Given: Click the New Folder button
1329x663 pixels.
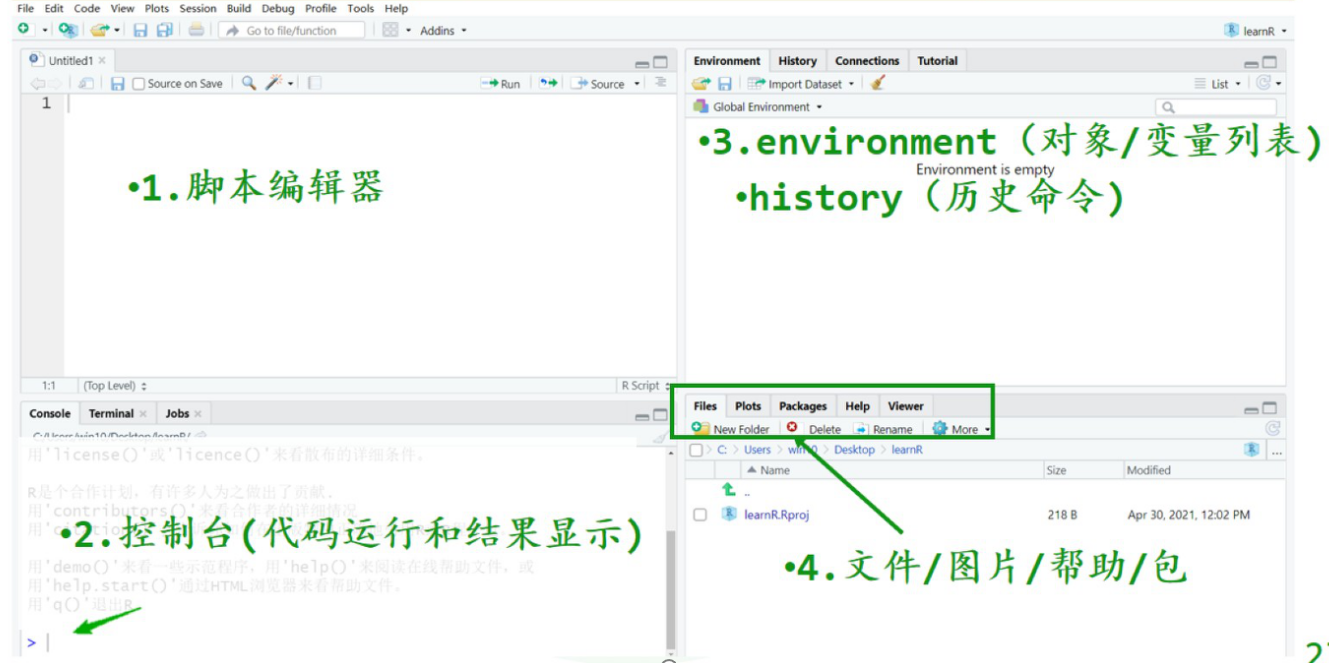Looking at the screenshot, I should (x=731, y=429).
